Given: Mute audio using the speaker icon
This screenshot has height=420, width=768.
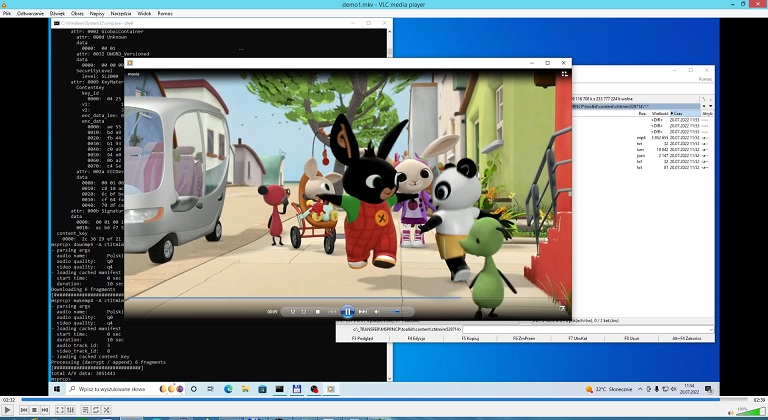Looking at the screenshot, I should [x=731, y=413].
